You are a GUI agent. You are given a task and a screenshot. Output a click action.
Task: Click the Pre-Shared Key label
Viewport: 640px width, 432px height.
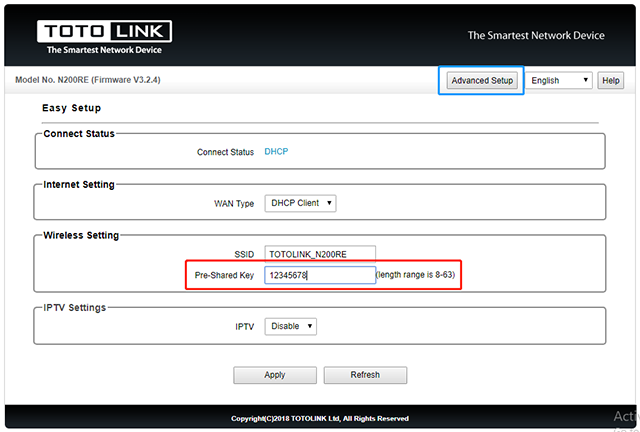pyautogui.click(x=224, y=275)
